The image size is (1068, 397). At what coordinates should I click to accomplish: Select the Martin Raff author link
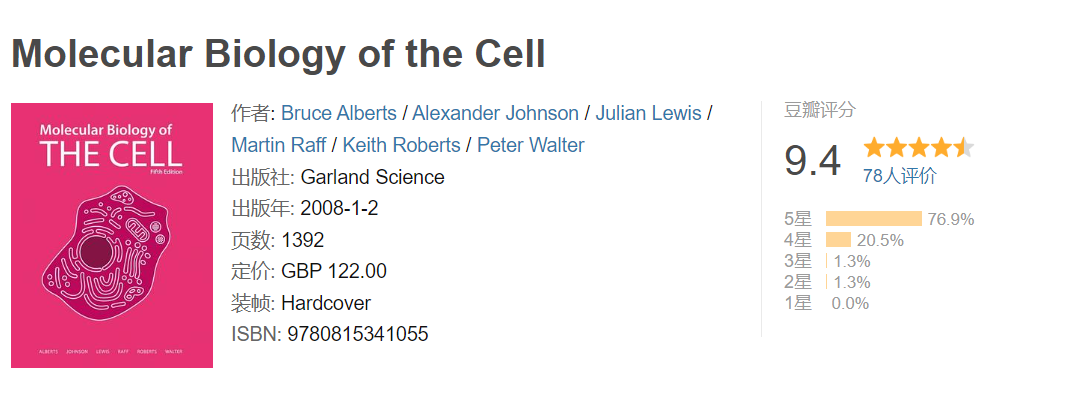coord(279,145)
